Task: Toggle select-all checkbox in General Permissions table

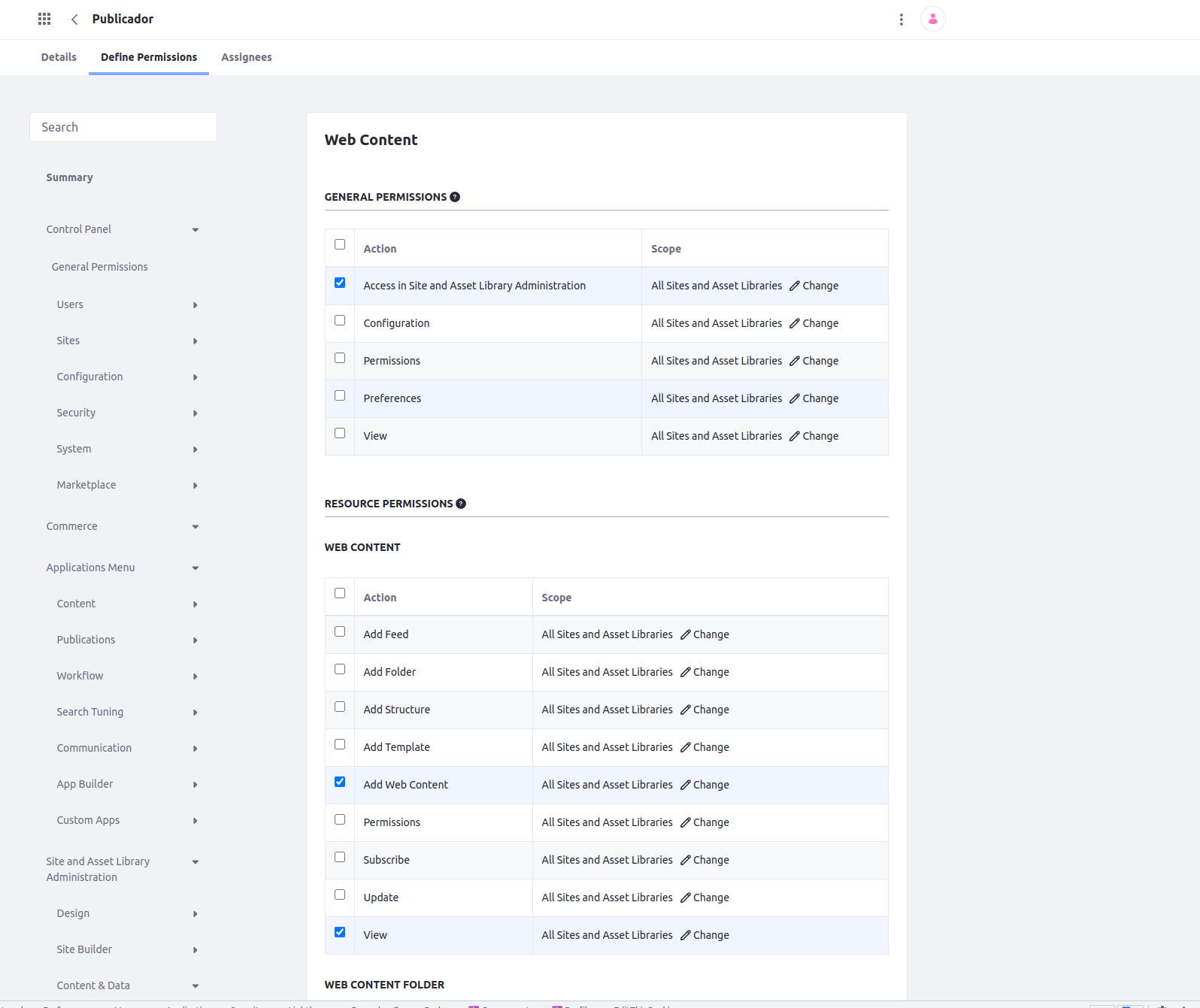Action: pyautogui.click(x=340, y=244)
